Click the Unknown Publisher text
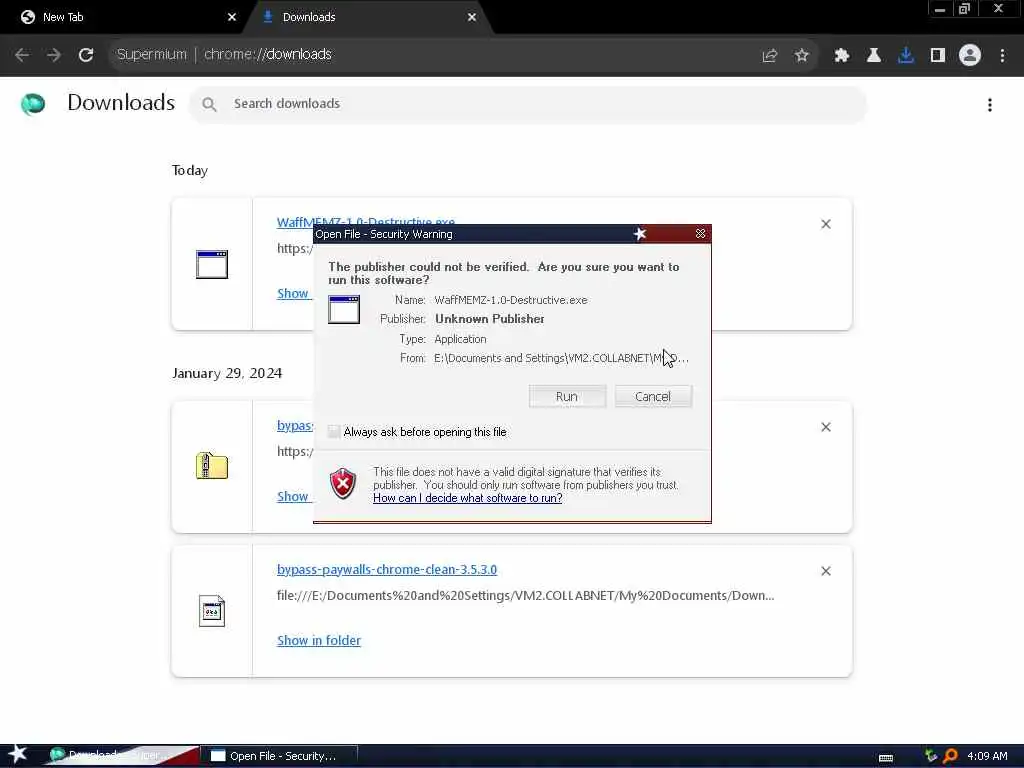 click(x=490, y=319)
